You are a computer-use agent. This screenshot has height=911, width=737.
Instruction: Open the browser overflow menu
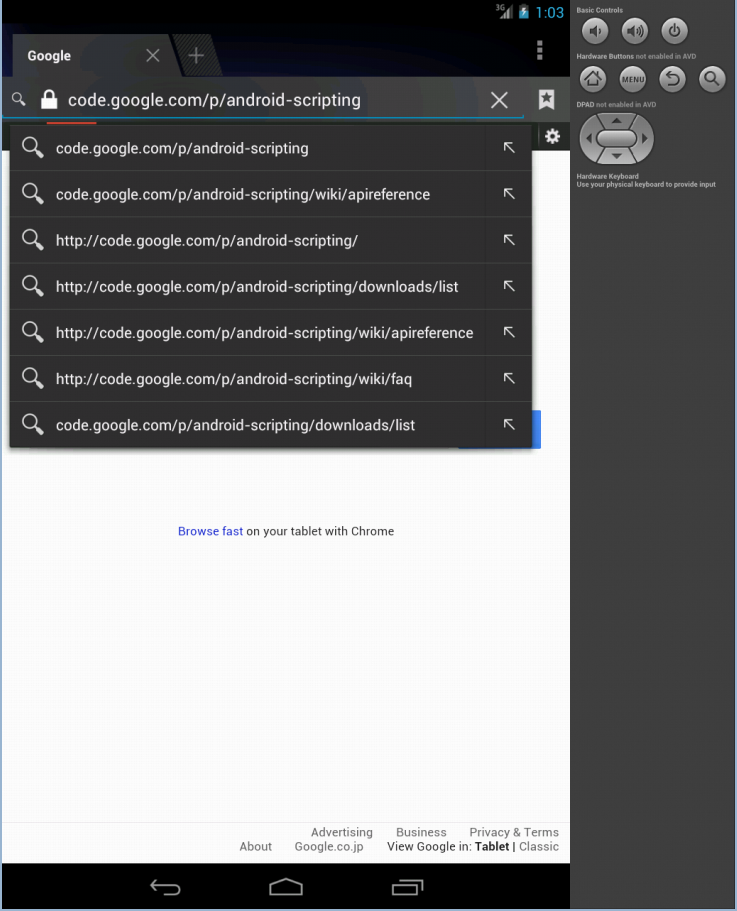coord(540,51)
